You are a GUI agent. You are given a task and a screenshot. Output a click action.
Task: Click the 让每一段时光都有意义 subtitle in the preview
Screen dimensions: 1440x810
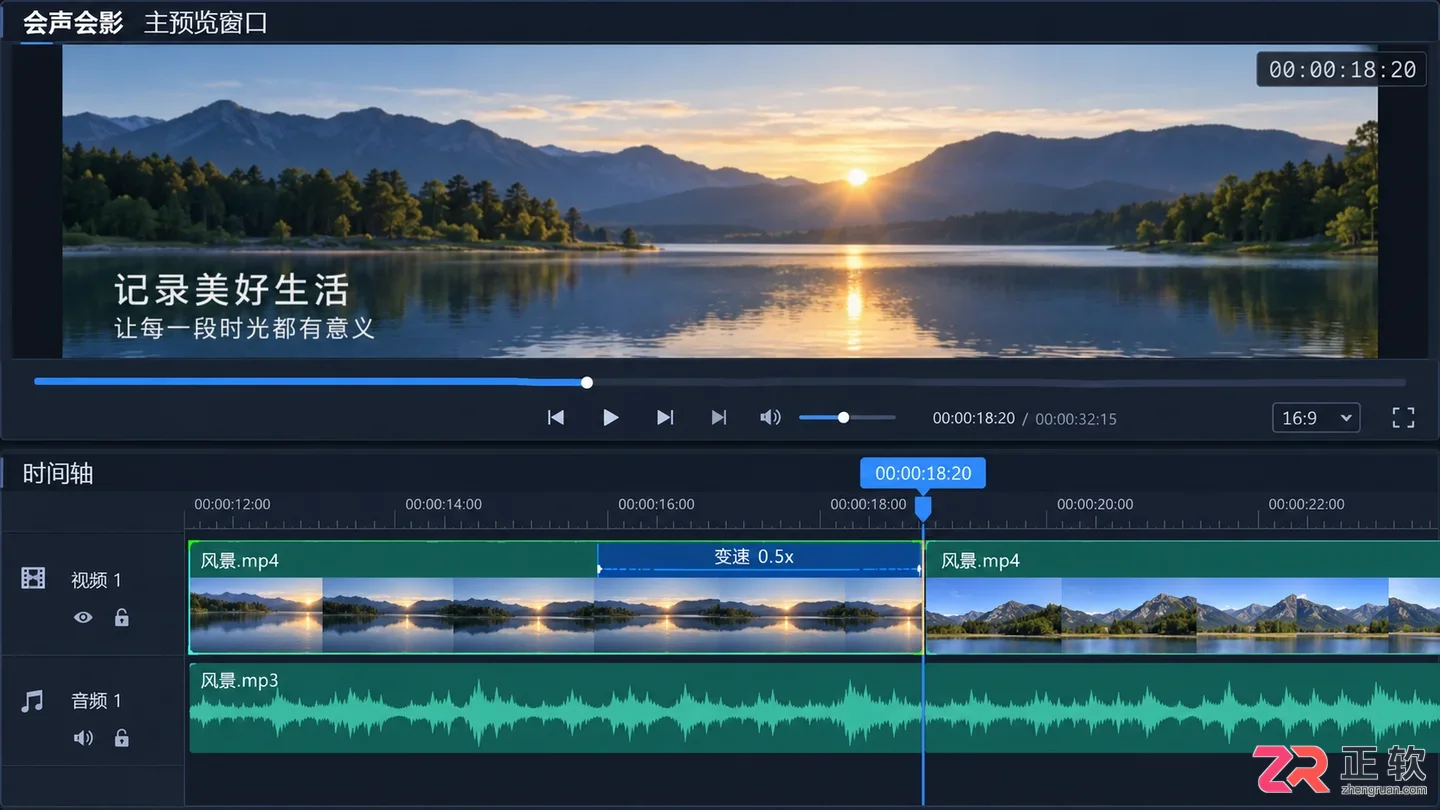coord(244,328)
